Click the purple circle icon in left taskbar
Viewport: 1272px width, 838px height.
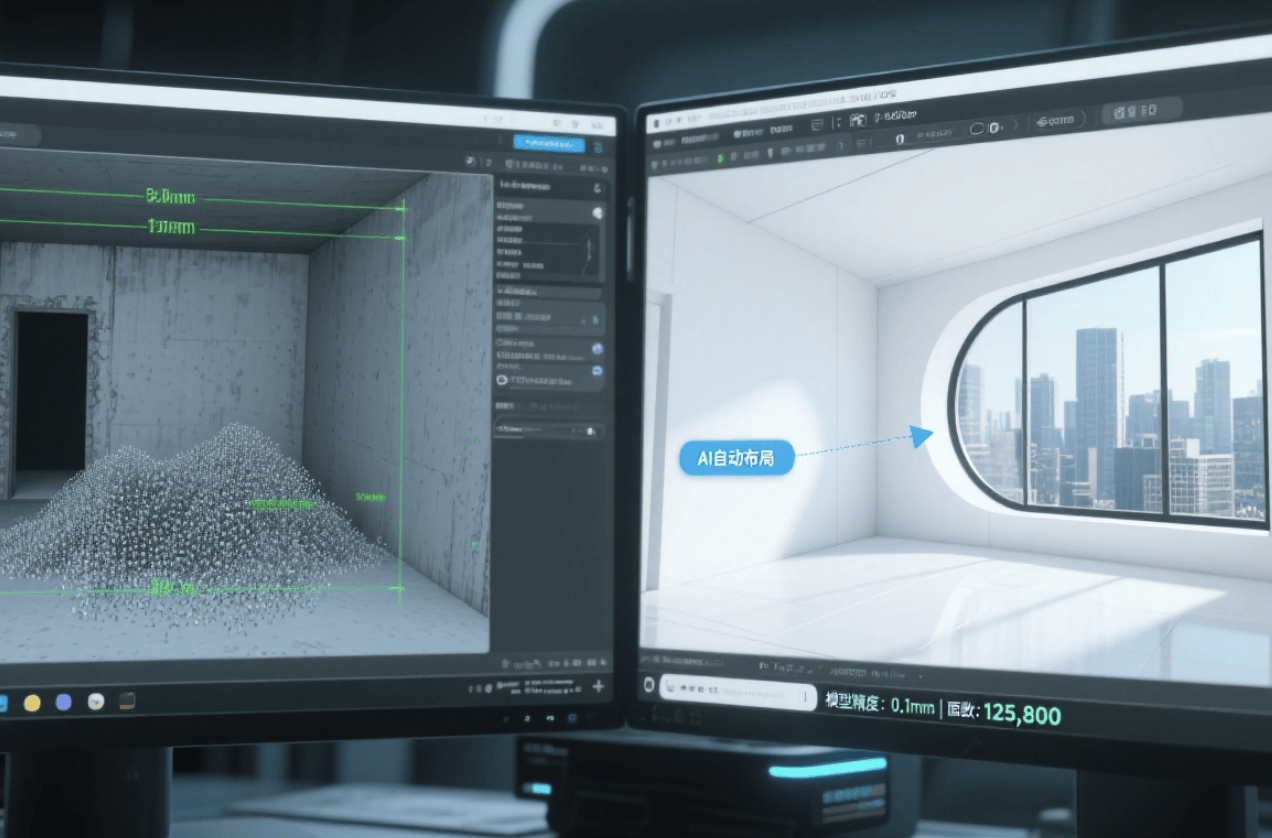point(64,702)
